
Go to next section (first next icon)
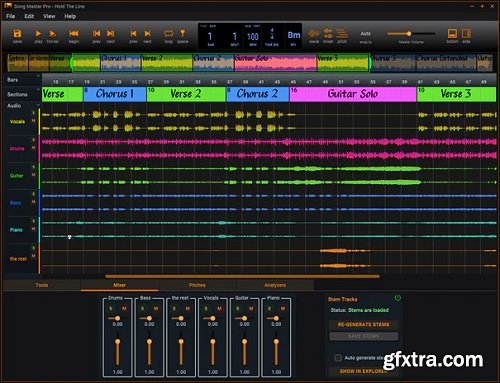pos(111,34)
